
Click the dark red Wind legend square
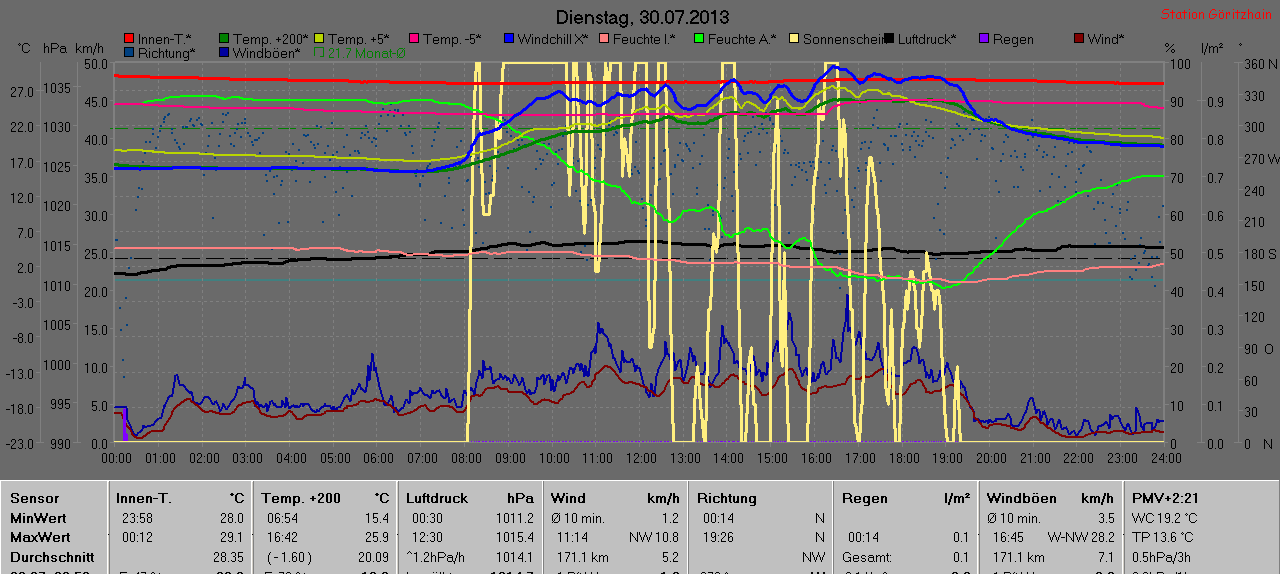coord(1078,39)
